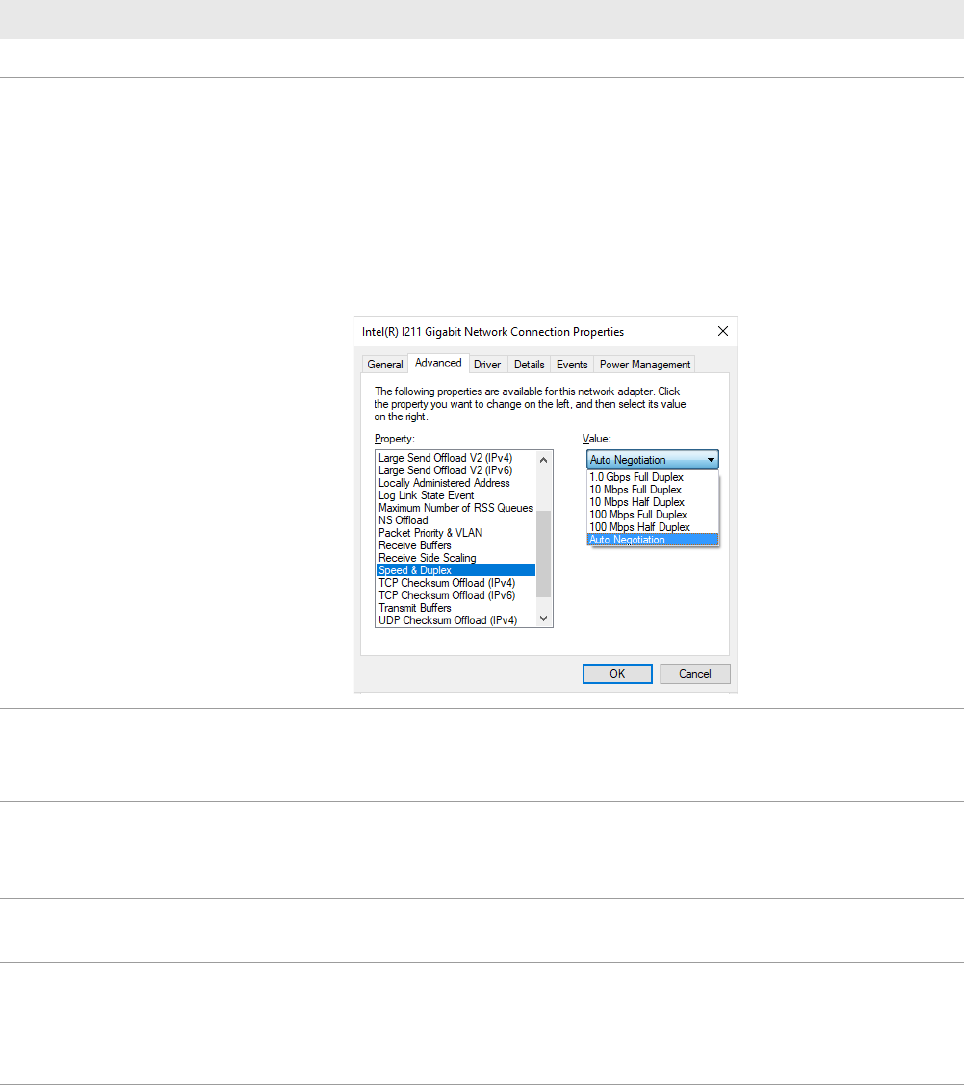This screenshot has width=964, height=1085.
Task: Pick Auto Negotiation in the dropdown list
Action: tap(653, 540)
